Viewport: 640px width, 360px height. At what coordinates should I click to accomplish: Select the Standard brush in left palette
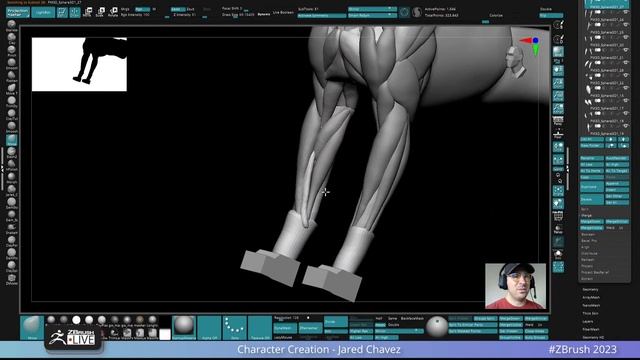pyautogui.click(x=11, y=24)
